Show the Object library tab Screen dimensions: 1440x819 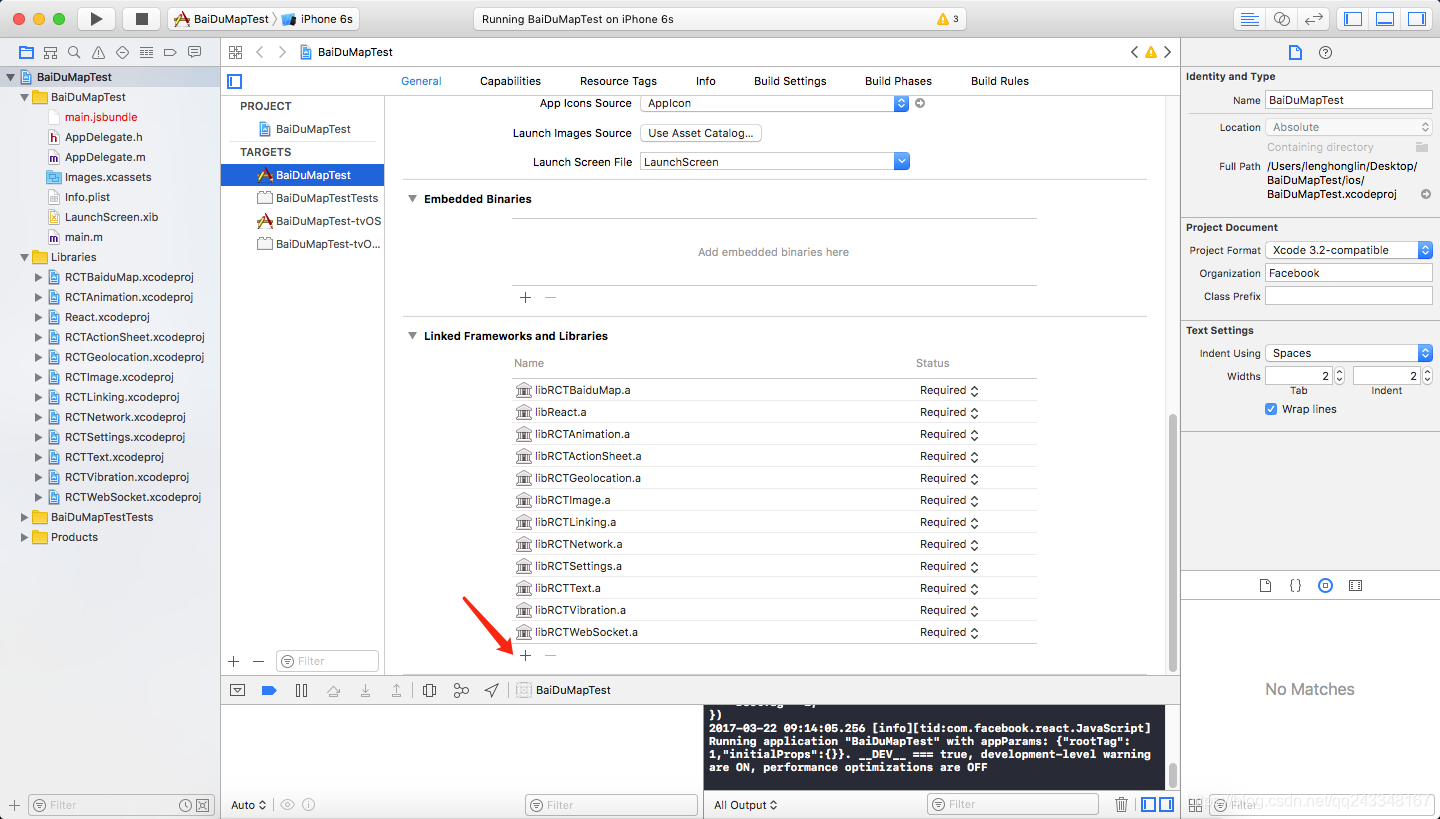[x=1325, y=586]
